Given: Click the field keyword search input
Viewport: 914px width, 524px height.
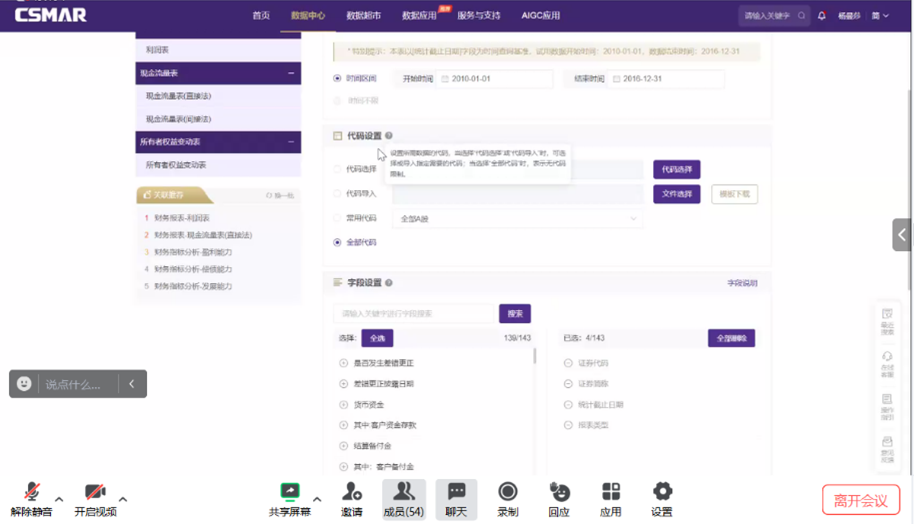Looking at the screenshot, I should point(414,314).
